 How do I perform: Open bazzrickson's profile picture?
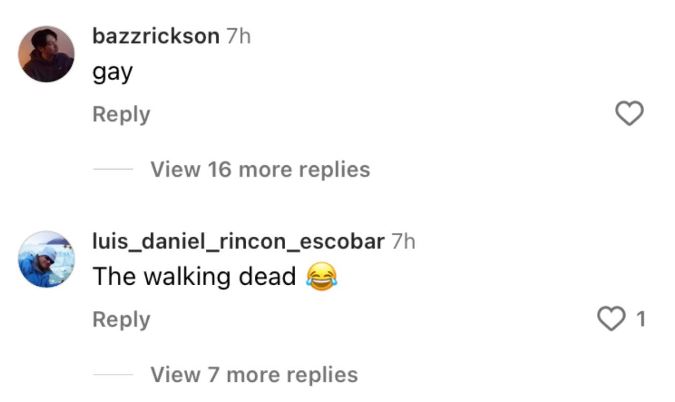point(46,54)
